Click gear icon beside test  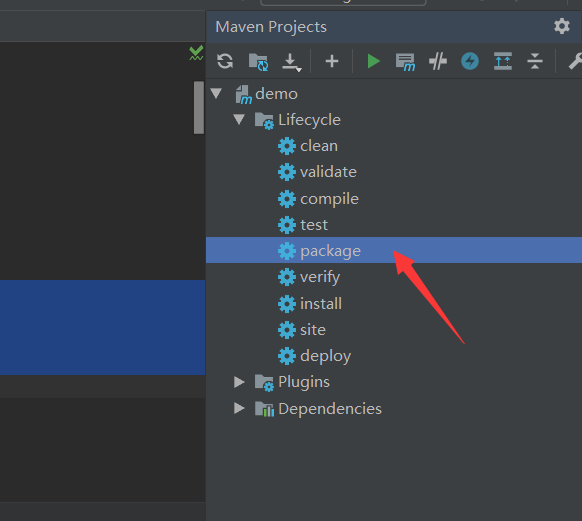point(287,225)
